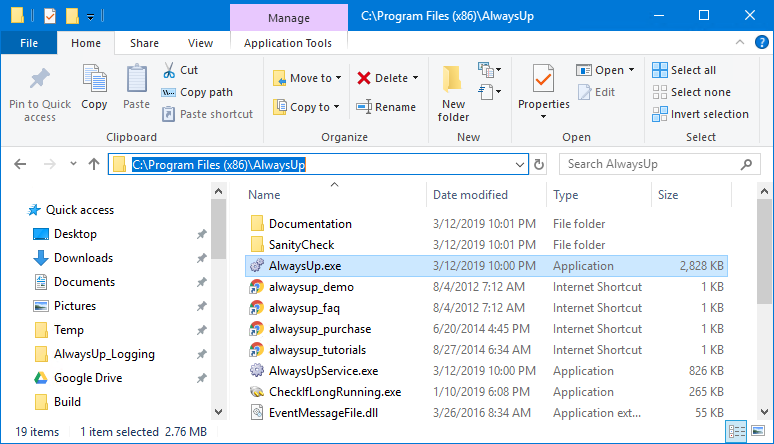Click Paste shortcut
Screen dimensions: 774x444
[x=207, y=114]
